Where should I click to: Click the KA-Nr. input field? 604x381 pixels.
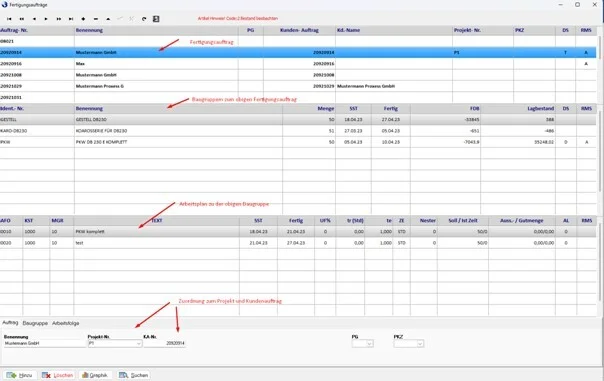click(x=164, y=343)
